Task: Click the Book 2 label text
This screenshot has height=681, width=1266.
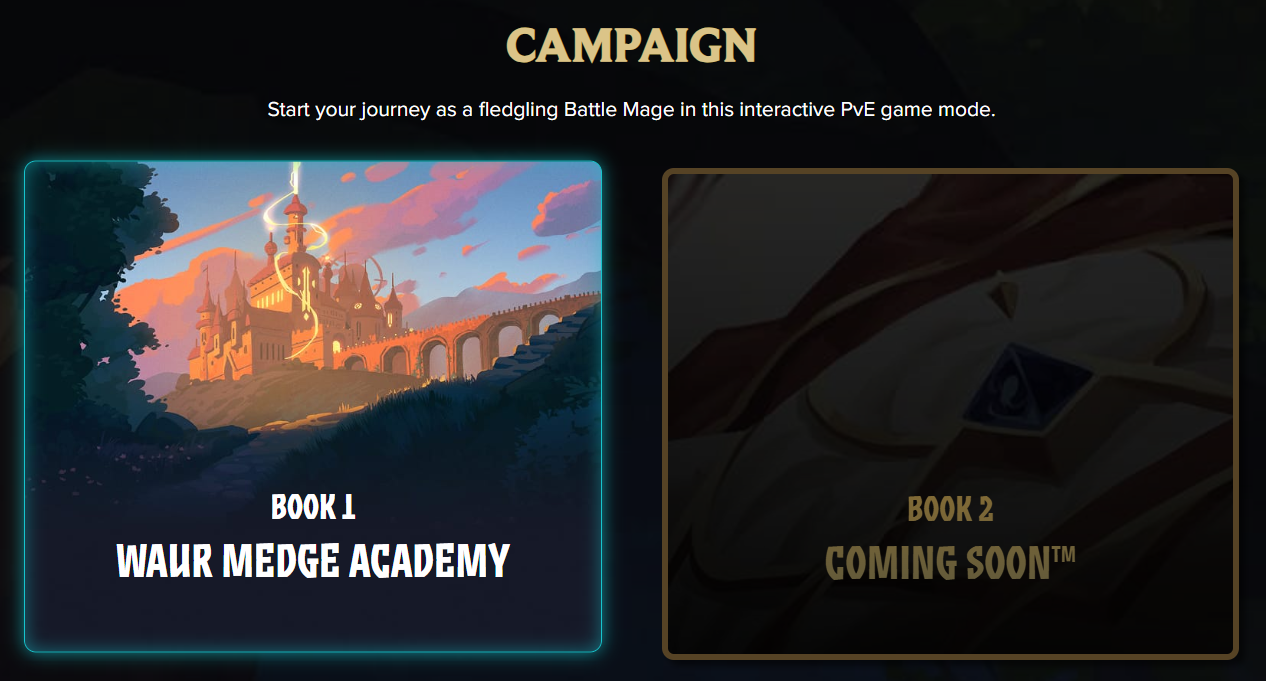Action: tap(950, 509)
